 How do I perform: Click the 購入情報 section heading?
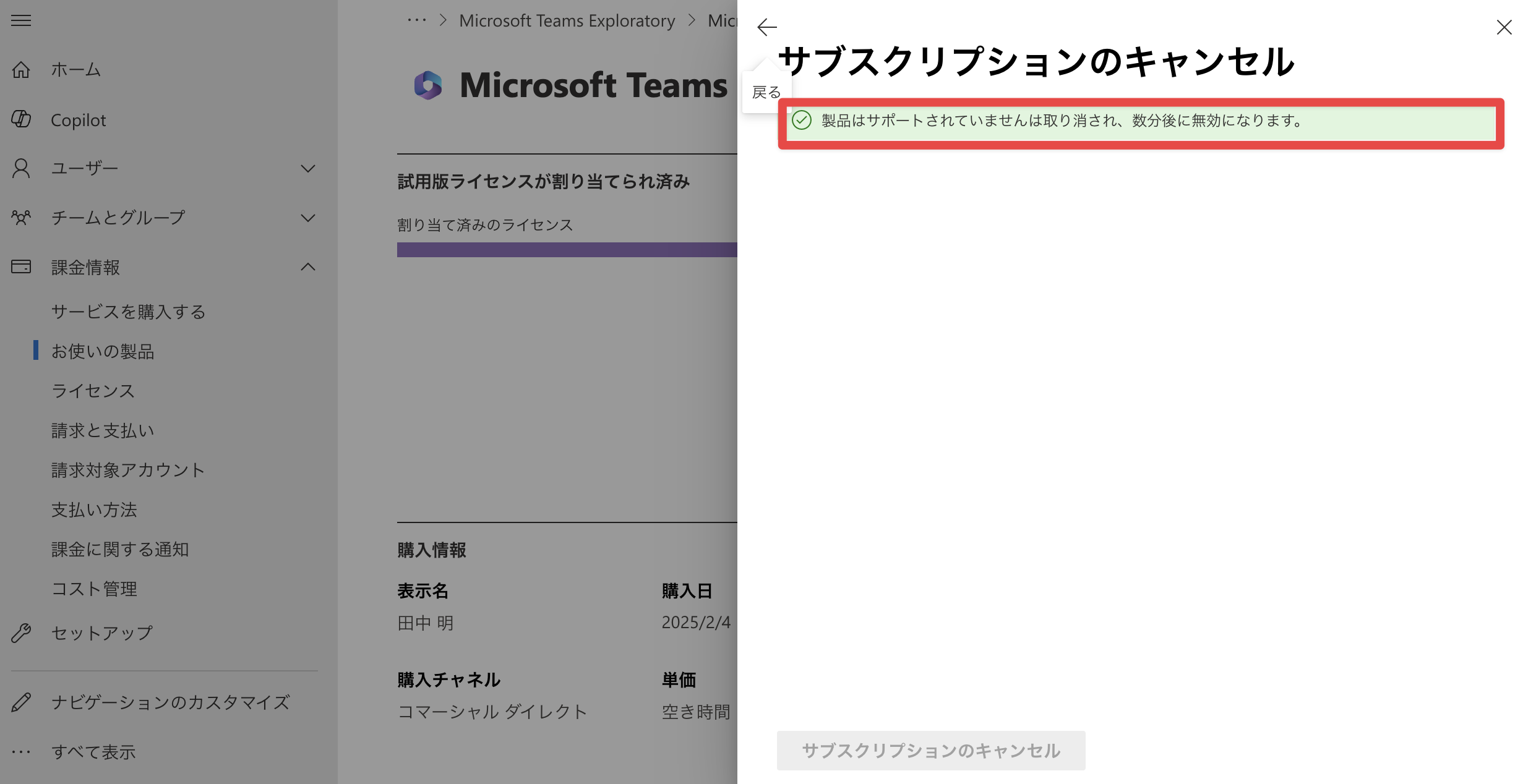point(432,550)
